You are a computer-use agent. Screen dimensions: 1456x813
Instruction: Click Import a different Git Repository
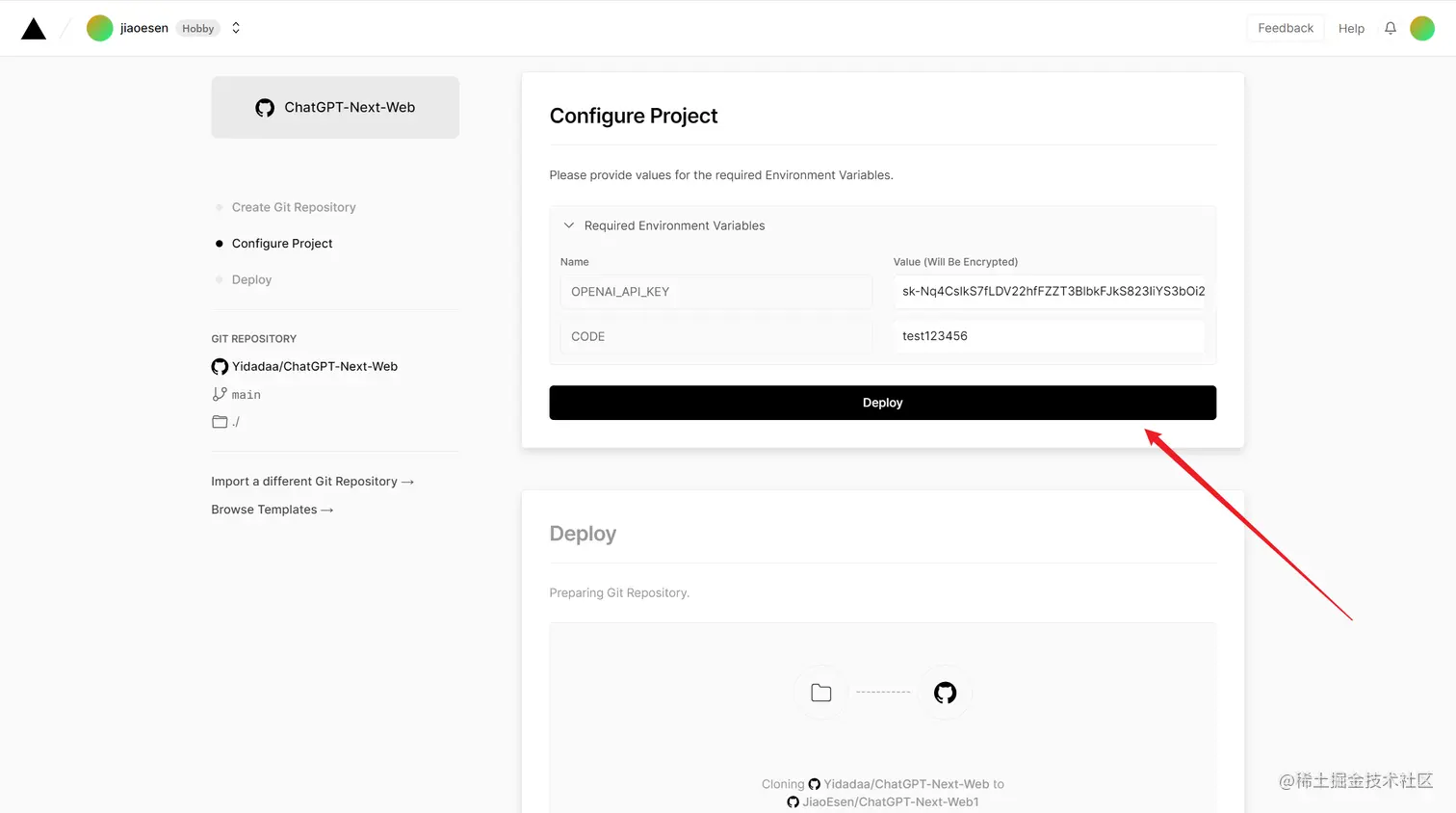(312, 482)
